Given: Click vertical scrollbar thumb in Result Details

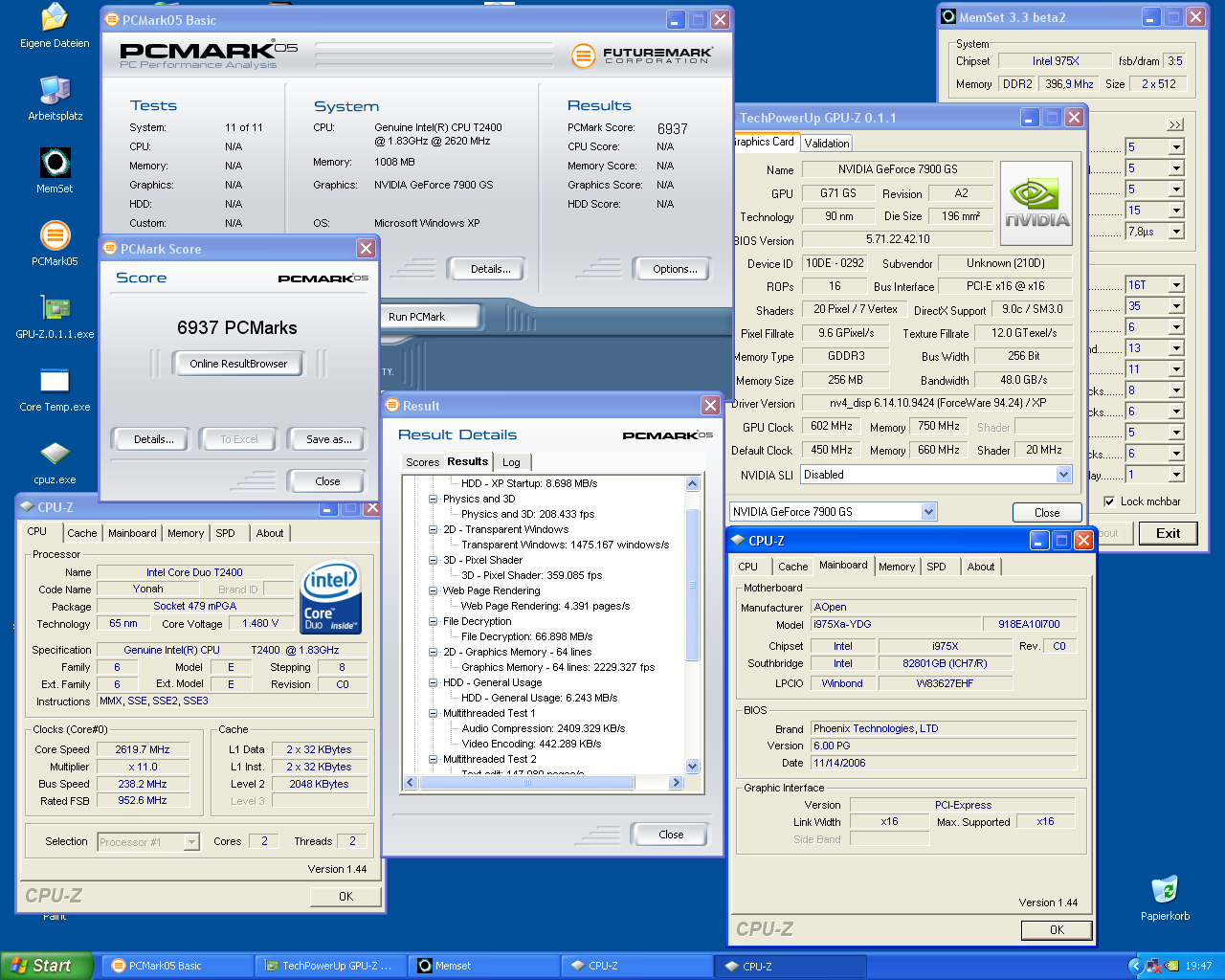Looking at the screenshot, I should [693, 585].
